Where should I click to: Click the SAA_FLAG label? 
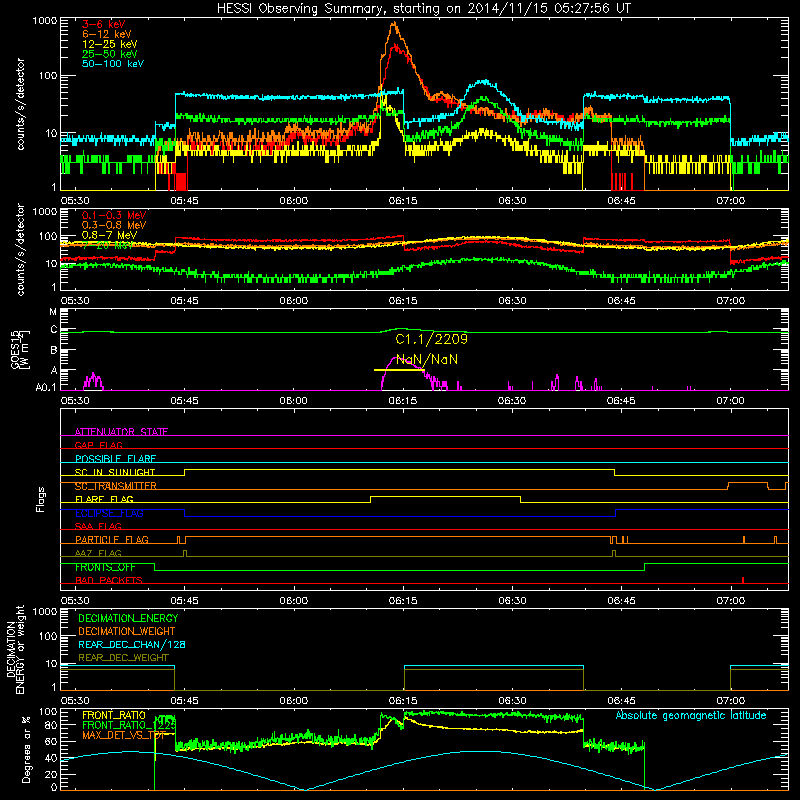click(98, 526)
